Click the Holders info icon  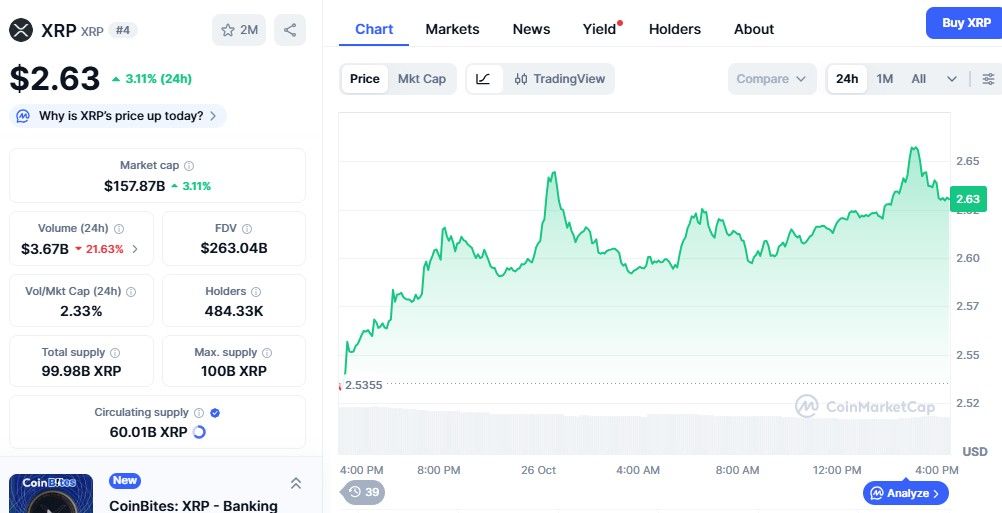coord(257,292)
